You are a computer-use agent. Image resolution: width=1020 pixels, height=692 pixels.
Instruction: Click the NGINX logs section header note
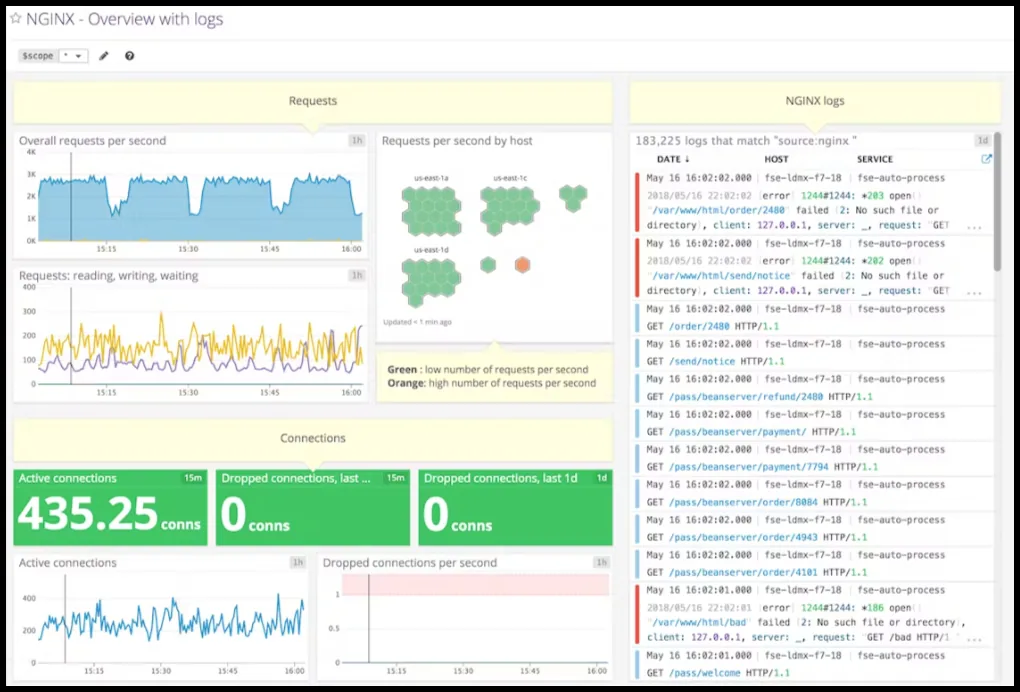point(815,101)
